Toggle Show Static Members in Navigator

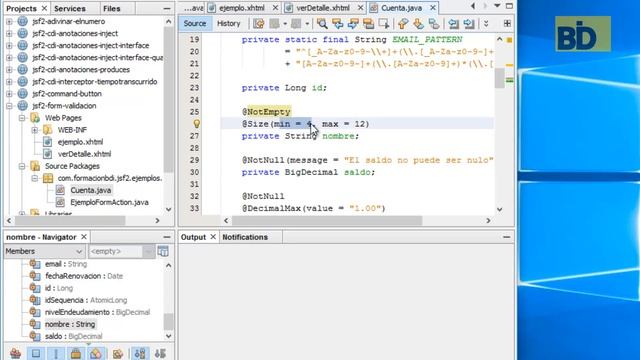tap(56, 353)
